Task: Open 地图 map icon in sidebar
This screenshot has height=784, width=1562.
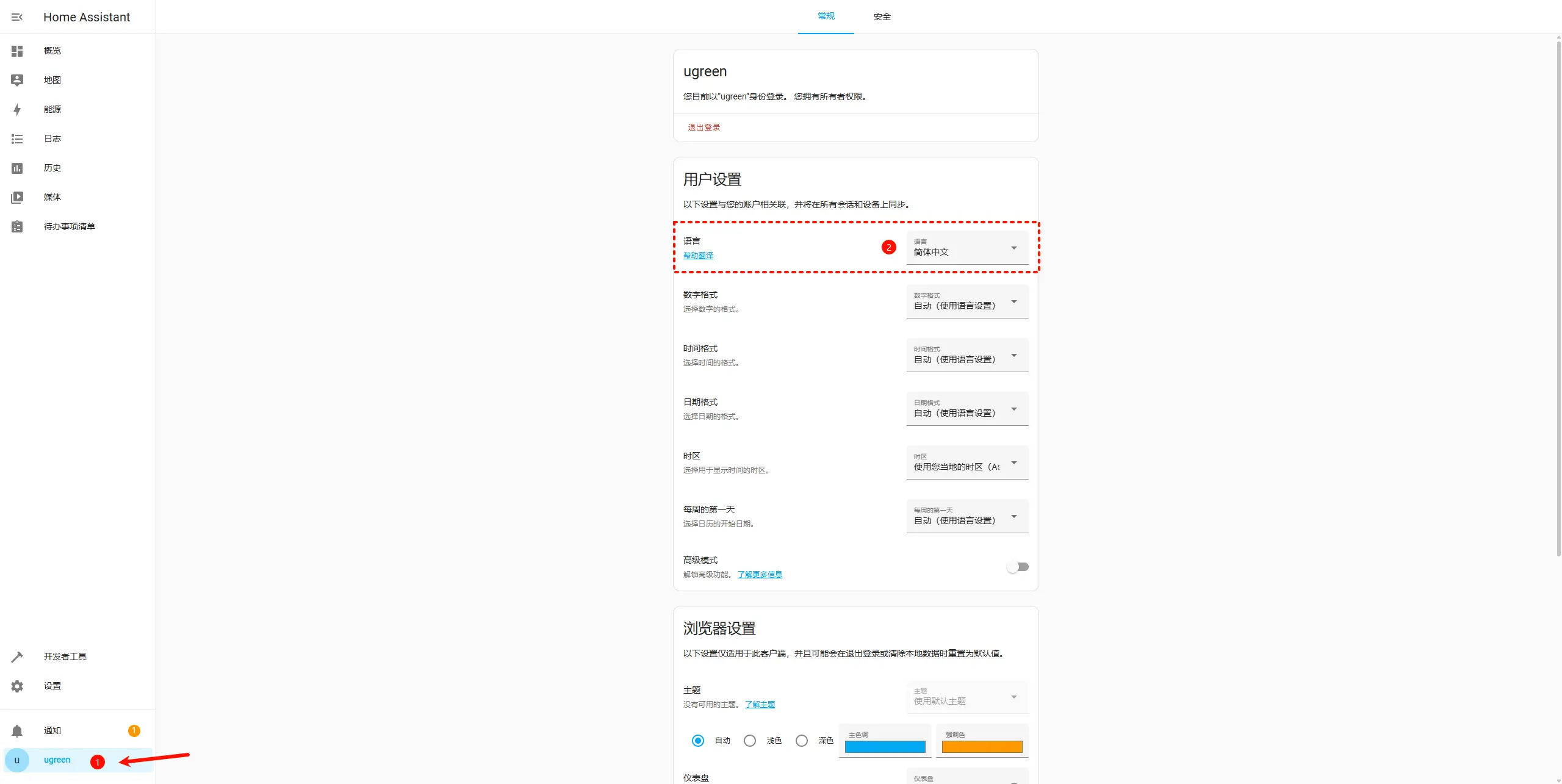Action: point(17,80)
